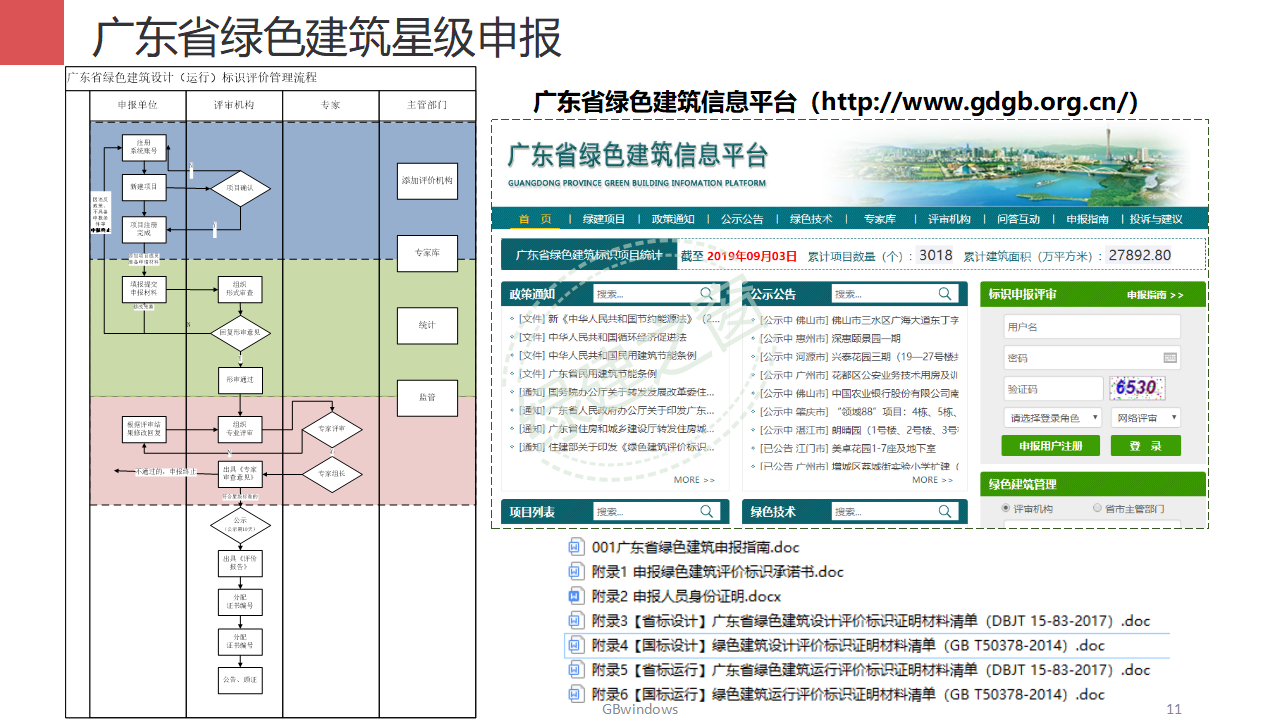Viewport: 1280px width, 720px height.
Task: Click the keyboard icon in the 密码 field
Action: pyautogui.click(x=1170, y=357)
